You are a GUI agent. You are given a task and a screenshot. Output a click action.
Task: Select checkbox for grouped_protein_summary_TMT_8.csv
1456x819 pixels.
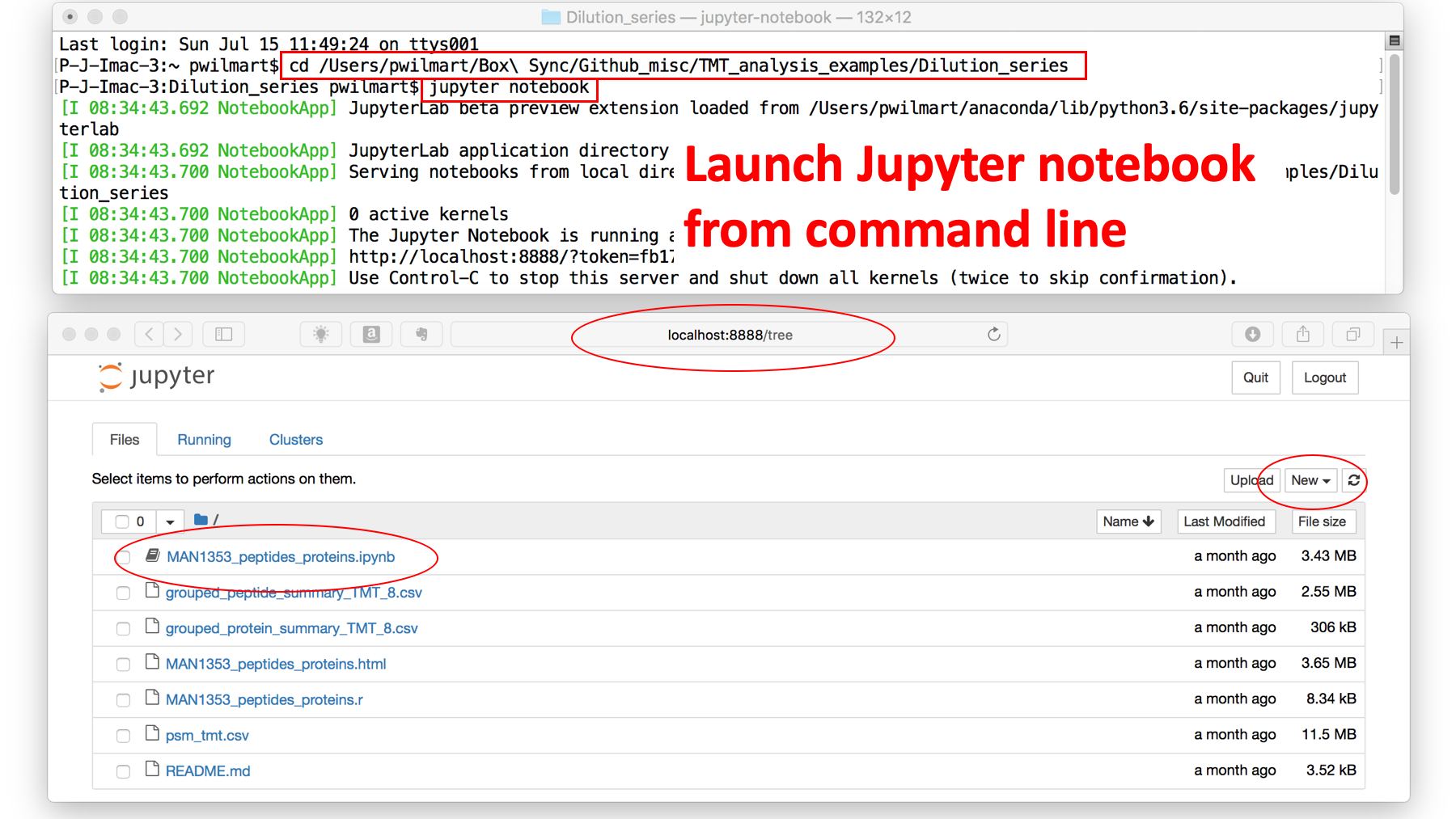coord(123,629)
